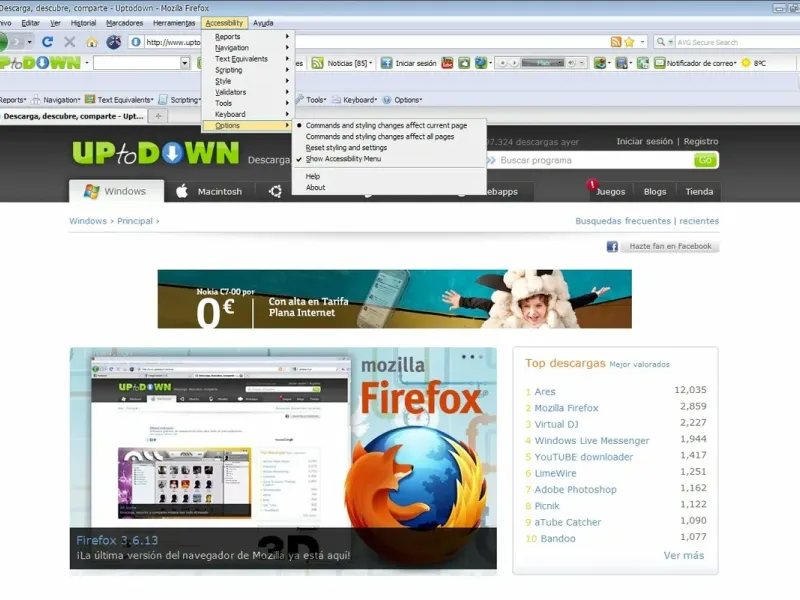
Task: Click the Text Equivalents toolbar icon
Action: point(90,99)
